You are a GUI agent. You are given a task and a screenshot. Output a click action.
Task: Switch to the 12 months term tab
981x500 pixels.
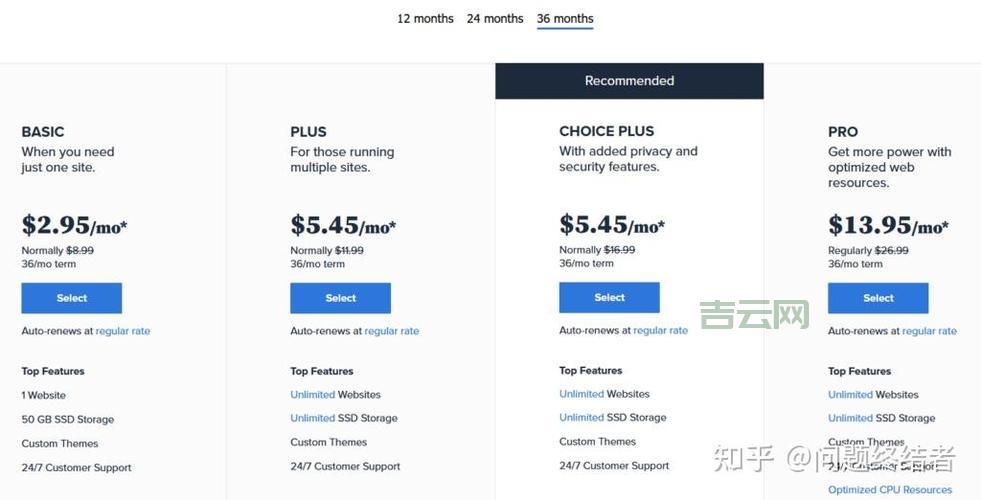[x=425, y=19]
